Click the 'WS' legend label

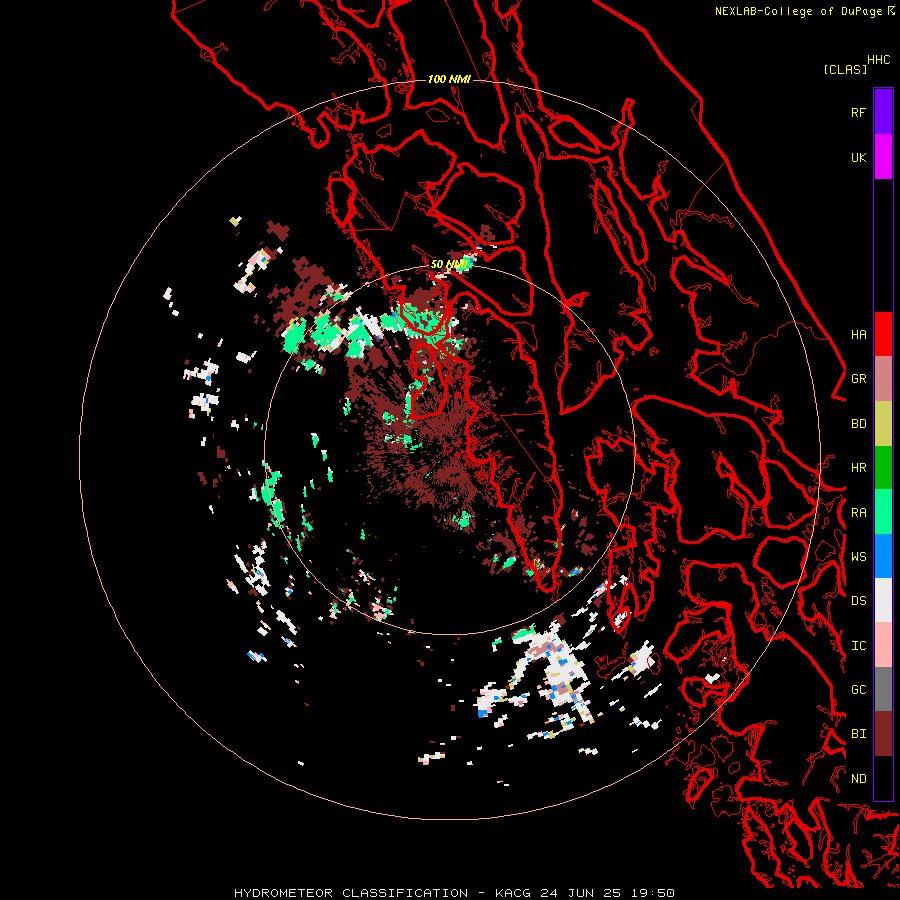858,557
